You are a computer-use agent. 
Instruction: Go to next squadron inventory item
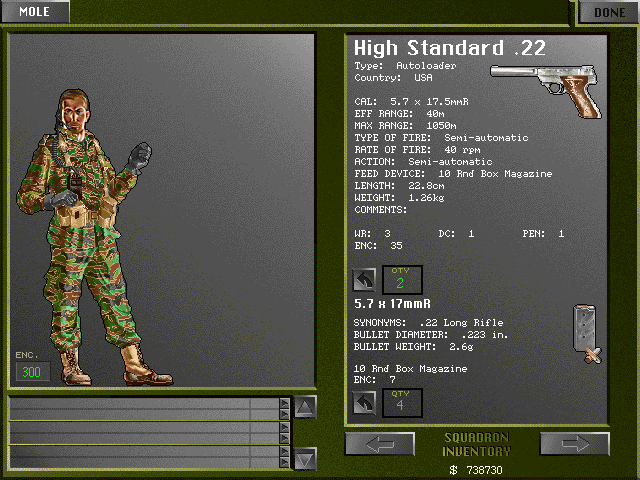click(x=575, y=444)
